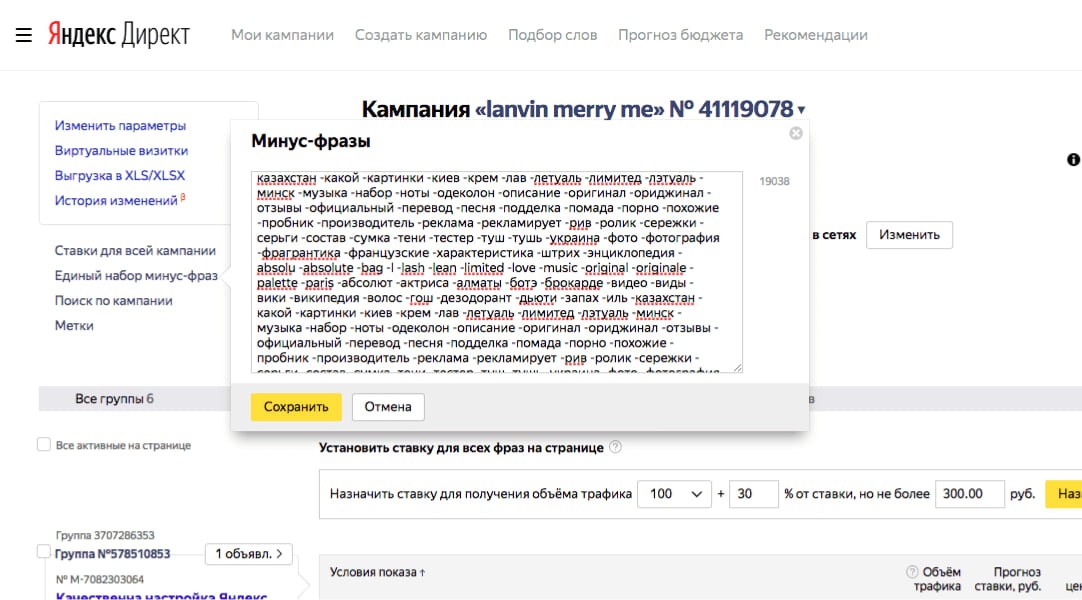Click the Отмена button

pyautogui.click(x=388, y=407)
